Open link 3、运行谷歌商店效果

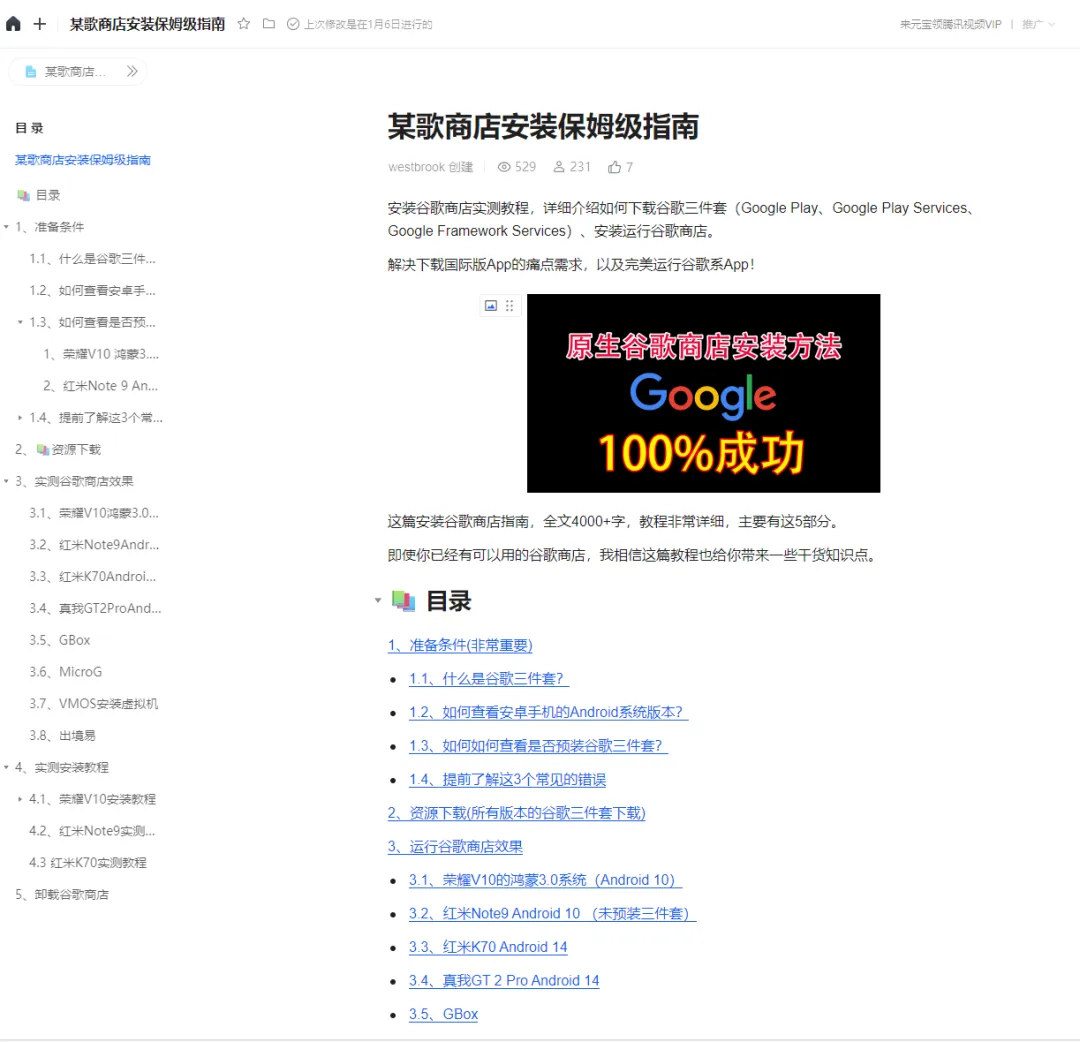point(455,846)
